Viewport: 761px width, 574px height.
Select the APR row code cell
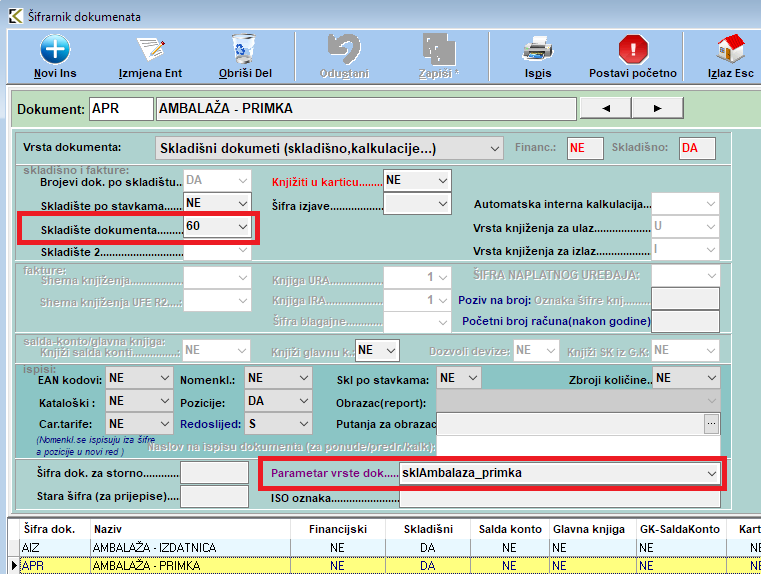pos(54,566)
